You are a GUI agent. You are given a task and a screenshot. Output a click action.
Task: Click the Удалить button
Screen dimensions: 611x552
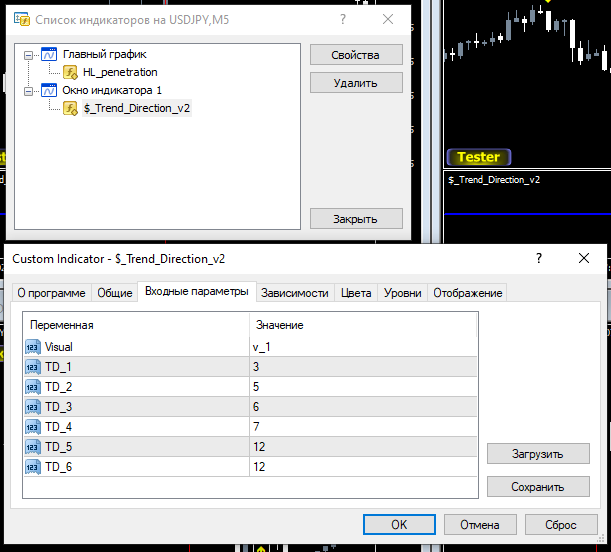pyautogui.click(x=356, y=83)
